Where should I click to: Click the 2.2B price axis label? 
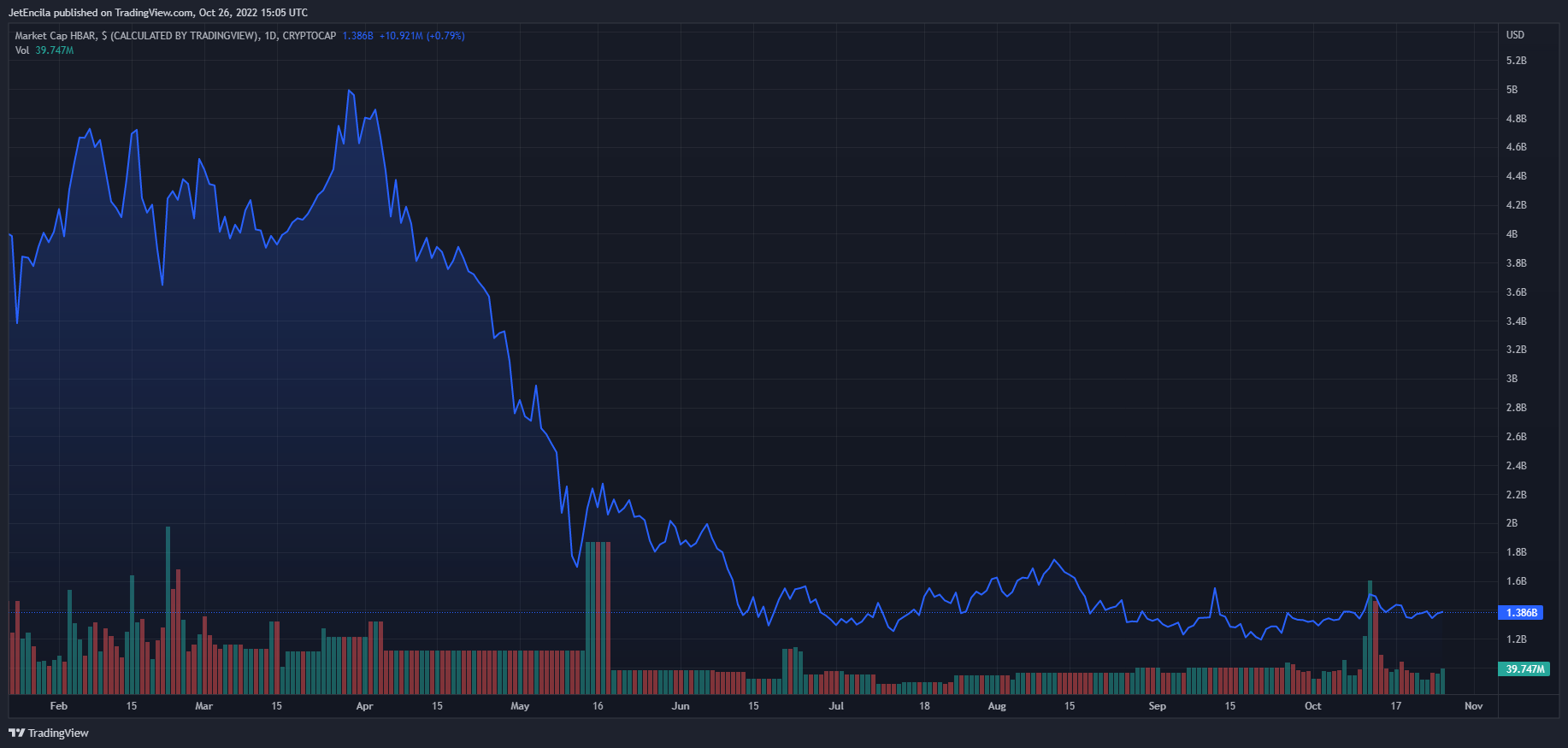pos(1516,495)
